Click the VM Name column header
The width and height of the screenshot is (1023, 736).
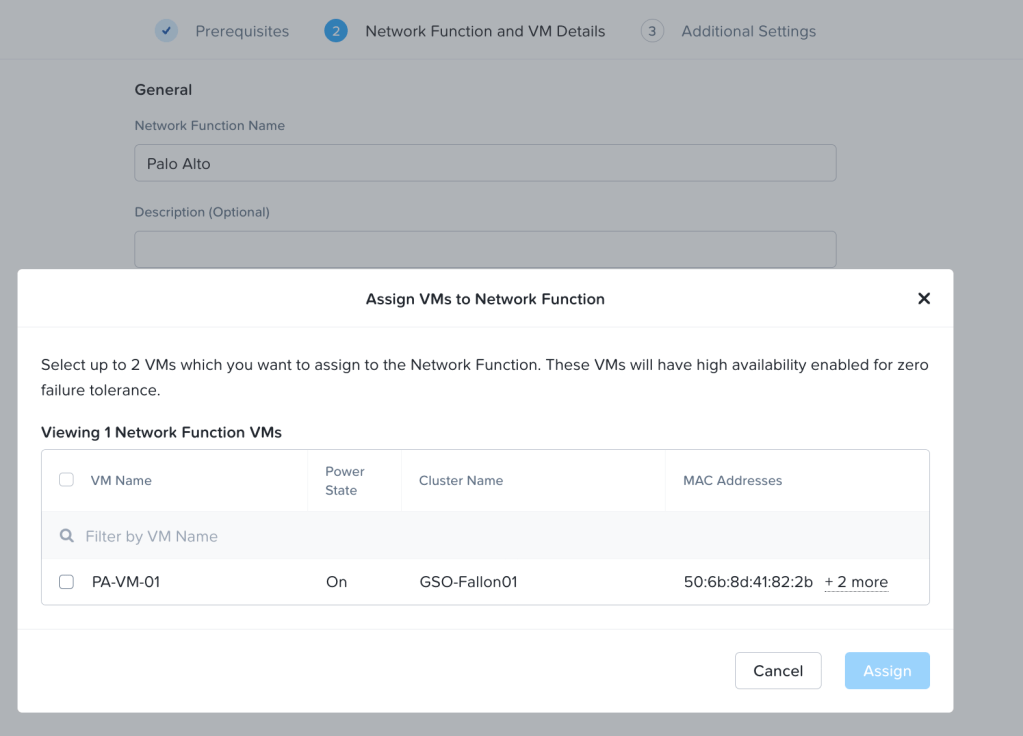pos(121,480)
